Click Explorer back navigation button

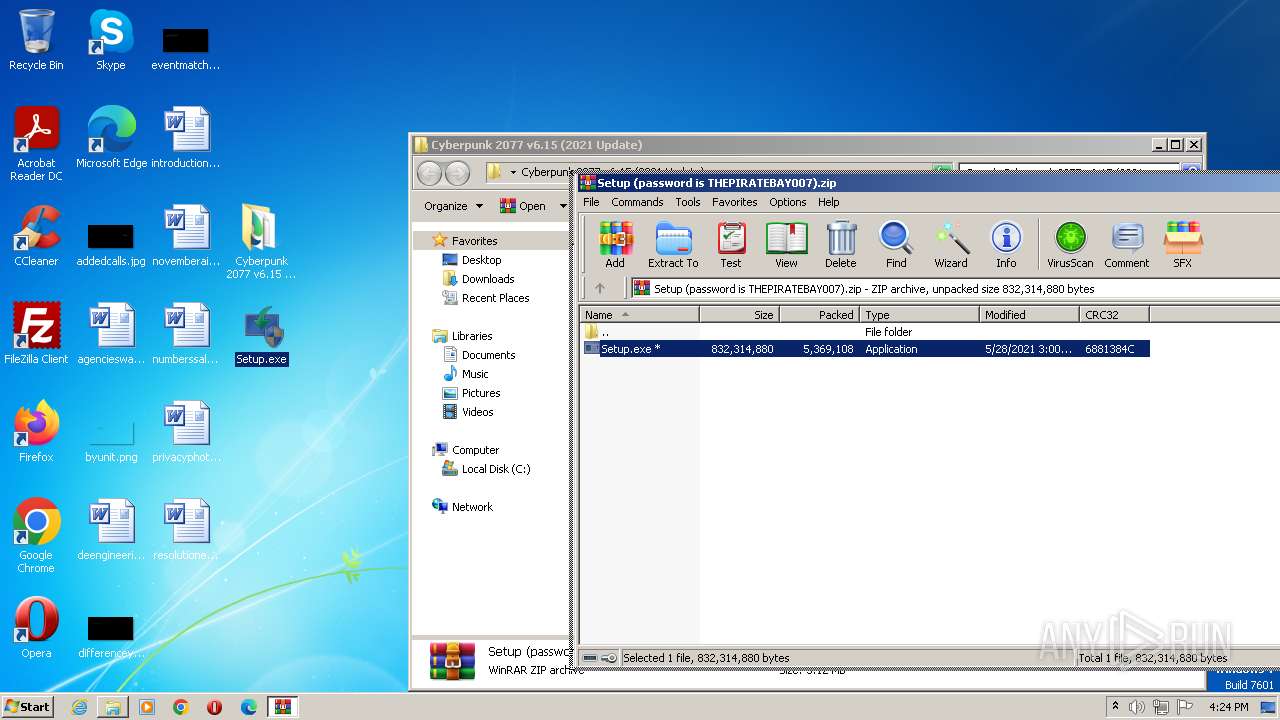click(x=429, y=173)
